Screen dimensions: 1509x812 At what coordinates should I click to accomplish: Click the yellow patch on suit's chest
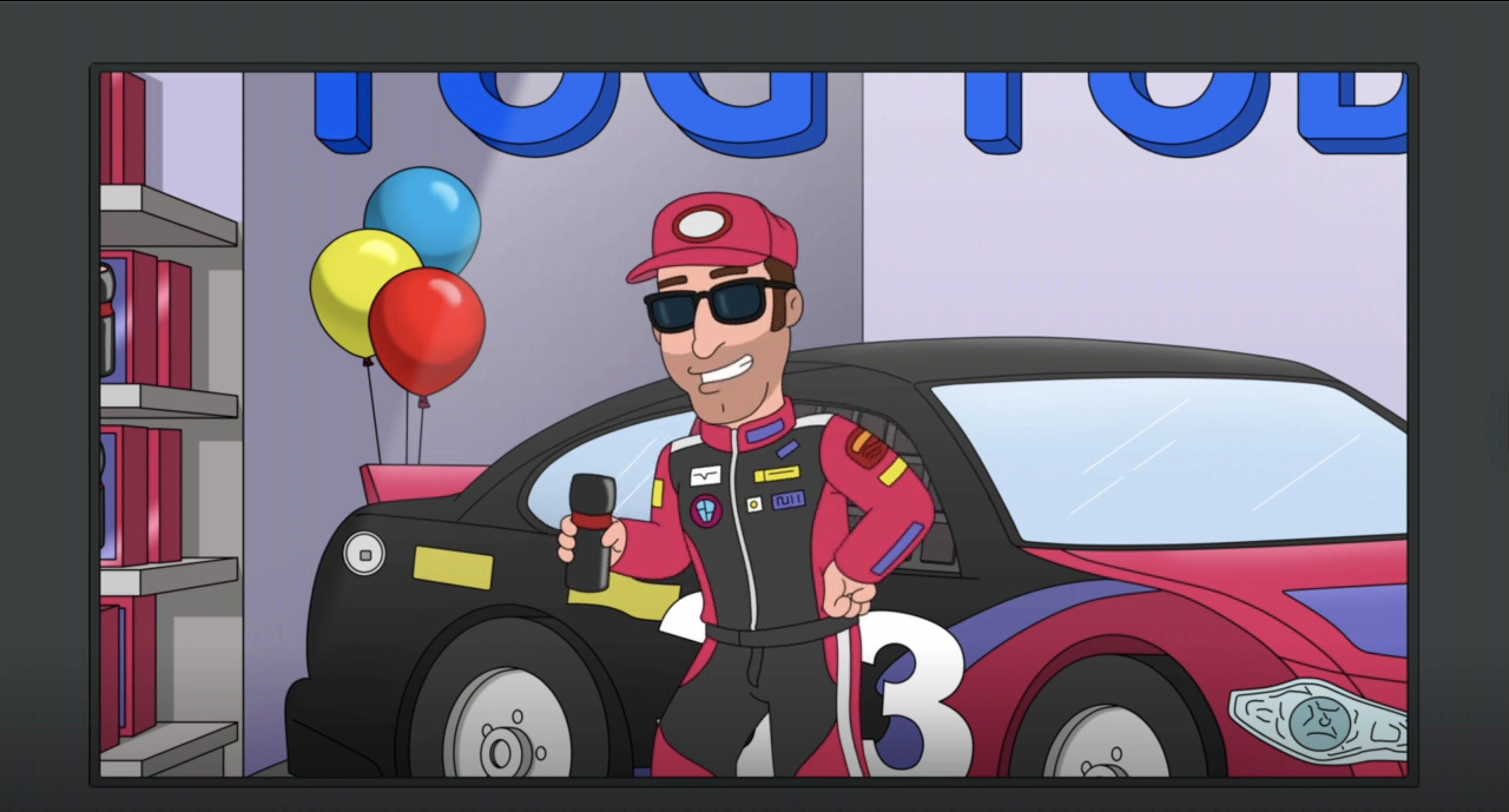[x=777, y=474]
